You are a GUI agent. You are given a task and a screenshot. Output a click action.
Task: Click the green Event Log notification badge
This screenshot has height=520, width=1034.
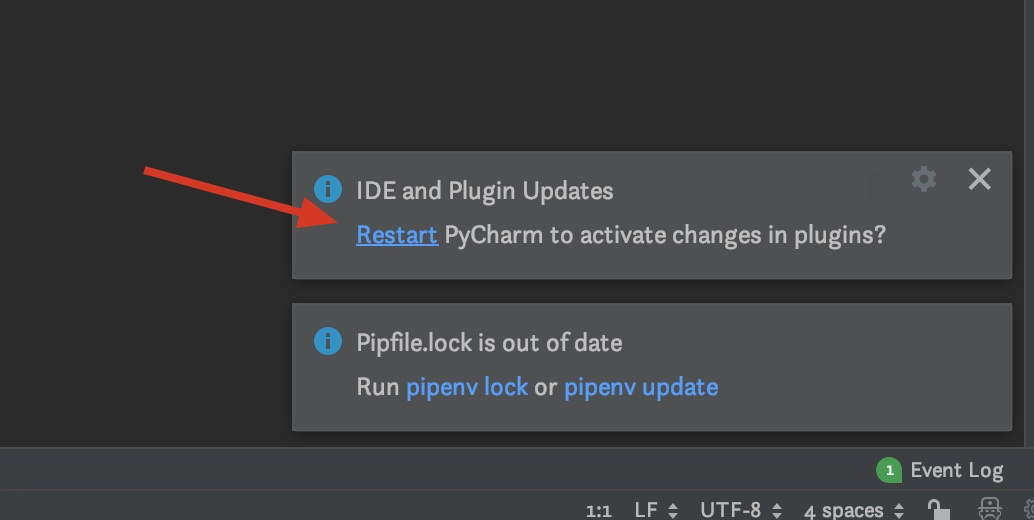(889, 471)
